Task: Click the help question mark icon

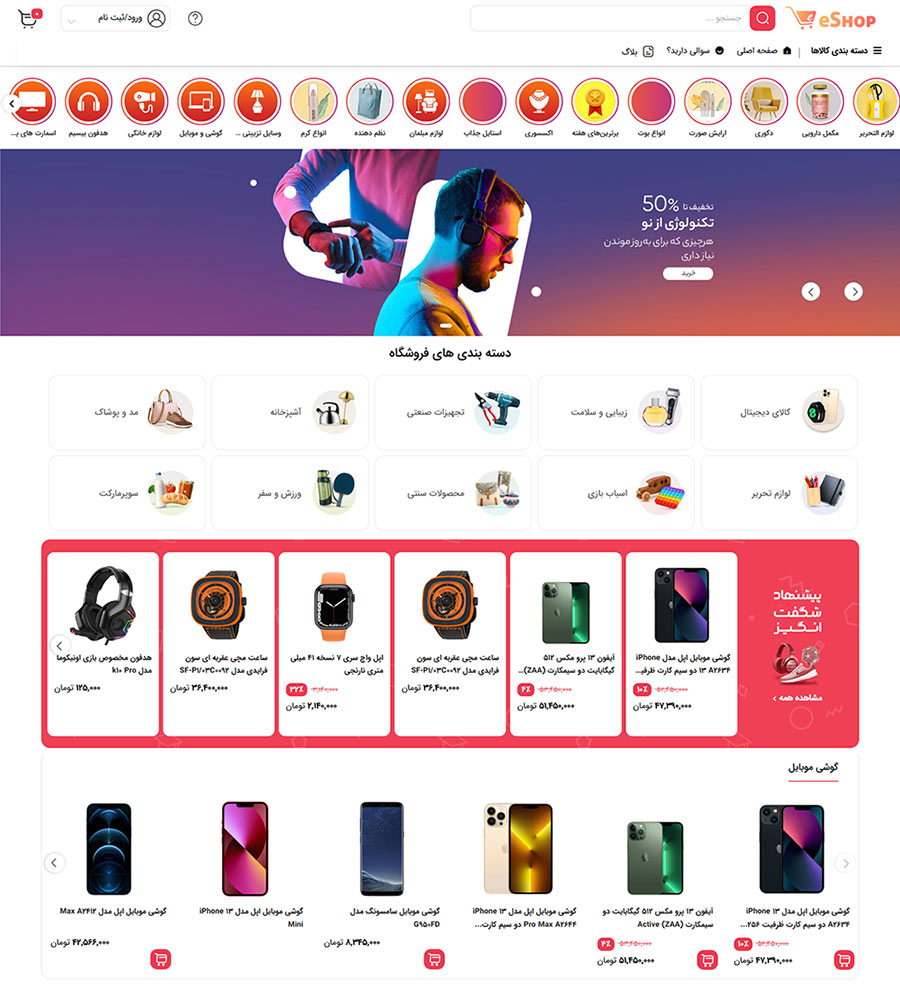Action: [x=195, y=18]
